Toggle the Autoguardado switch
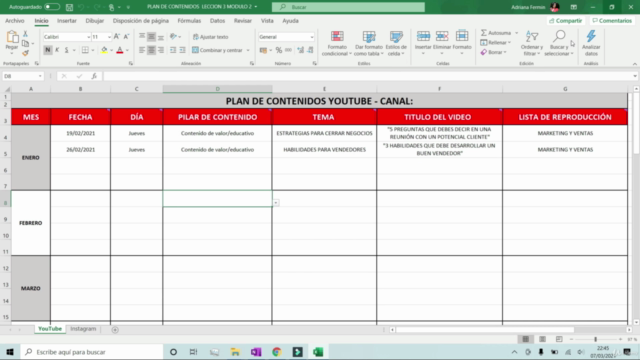Screen dimensions: 640x360 52,7
